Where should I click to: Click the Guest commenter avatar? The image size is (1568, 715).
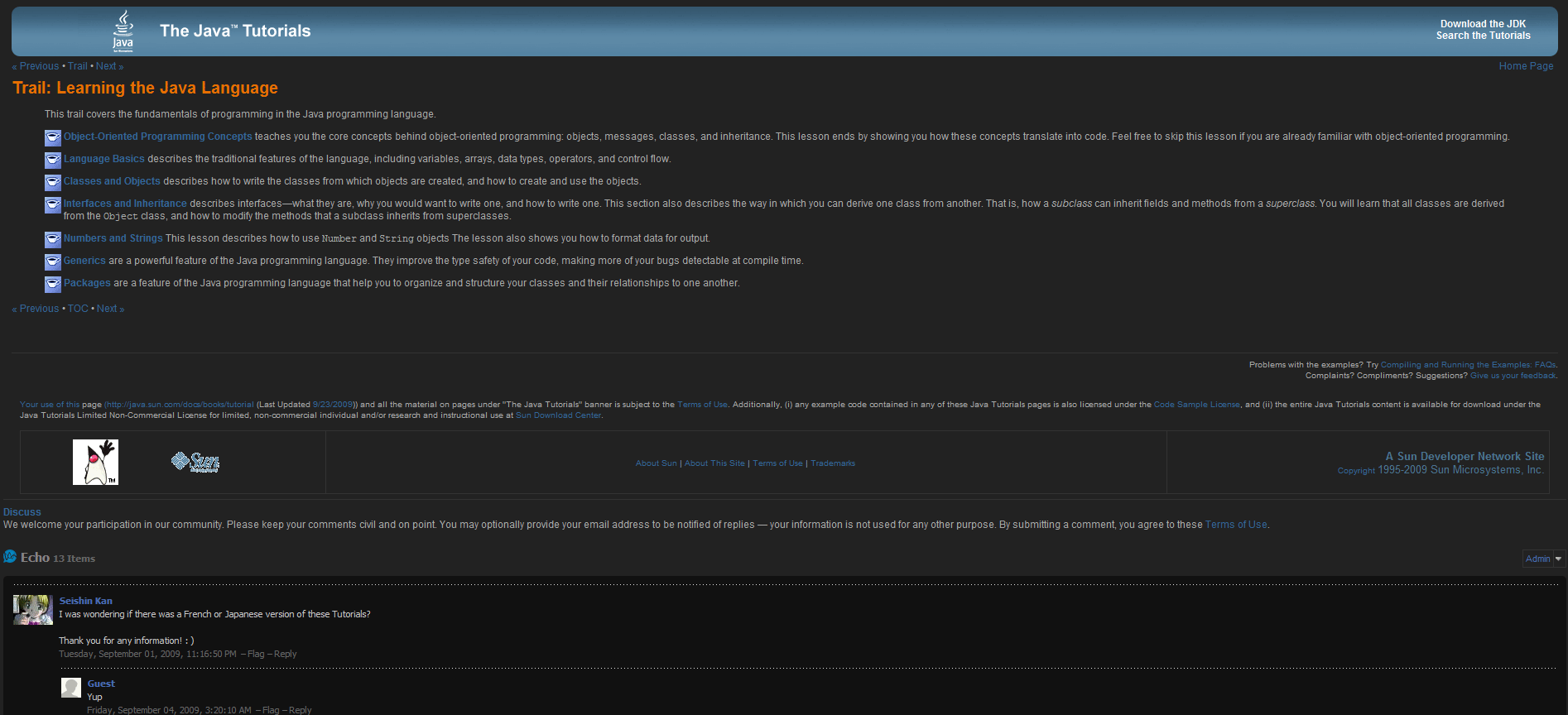pyautogui.click(x=71, y=687)
